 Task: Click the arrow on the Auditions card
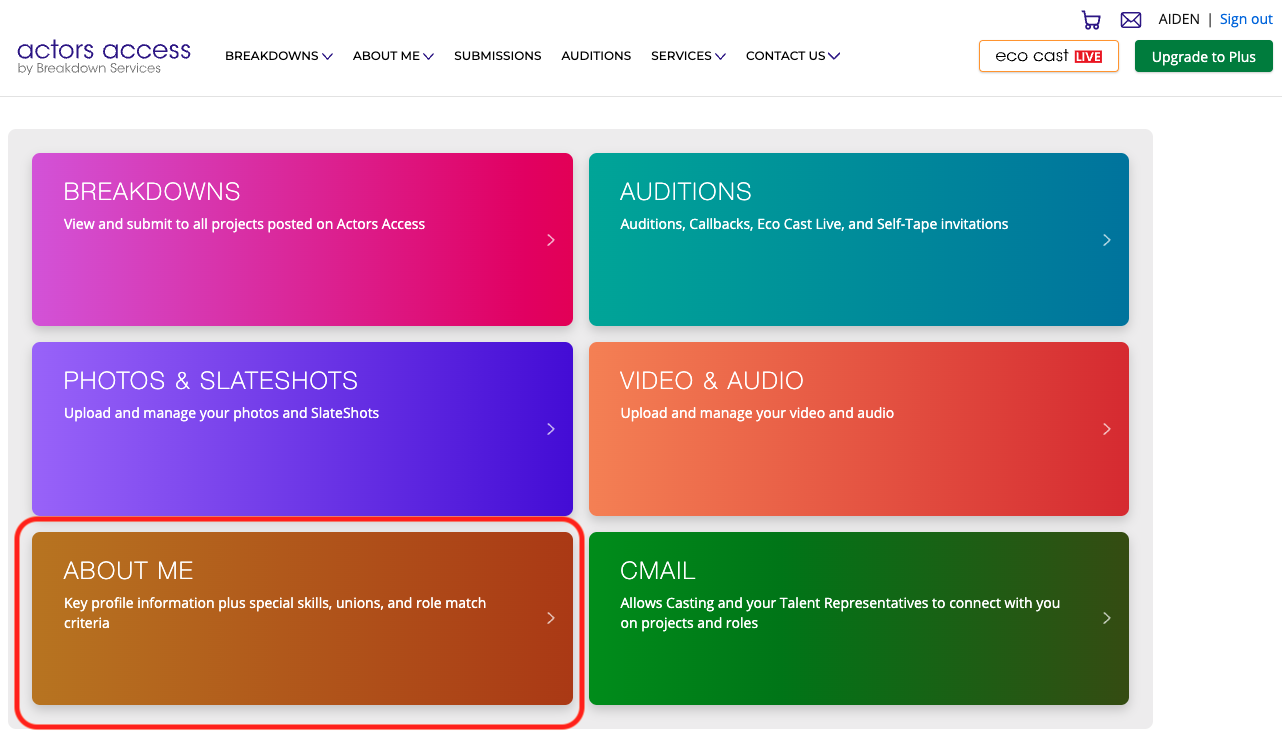point(1107,240)
